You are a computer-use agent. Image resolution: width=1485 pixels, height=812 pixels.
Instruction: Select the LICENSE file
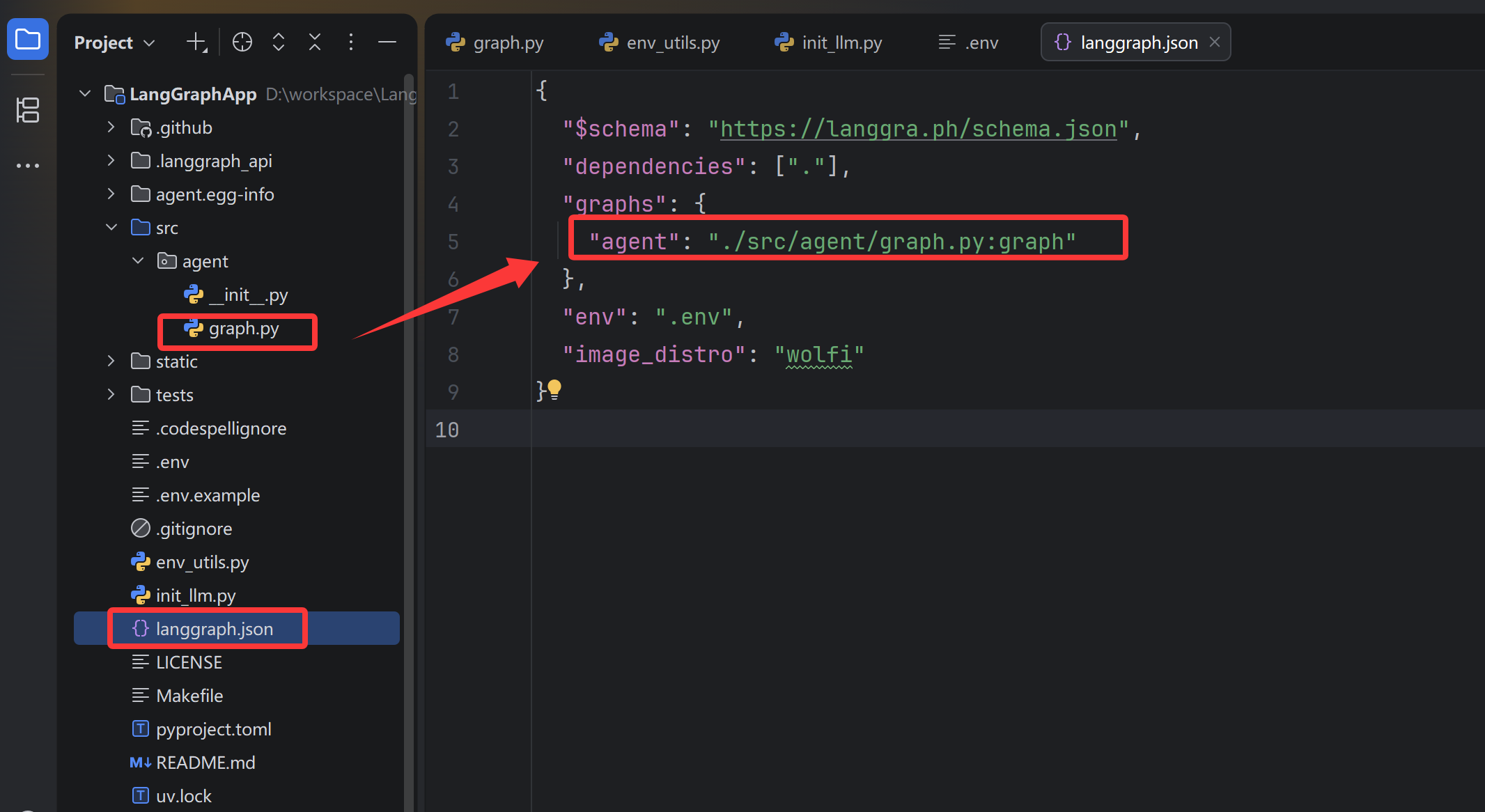237,662
